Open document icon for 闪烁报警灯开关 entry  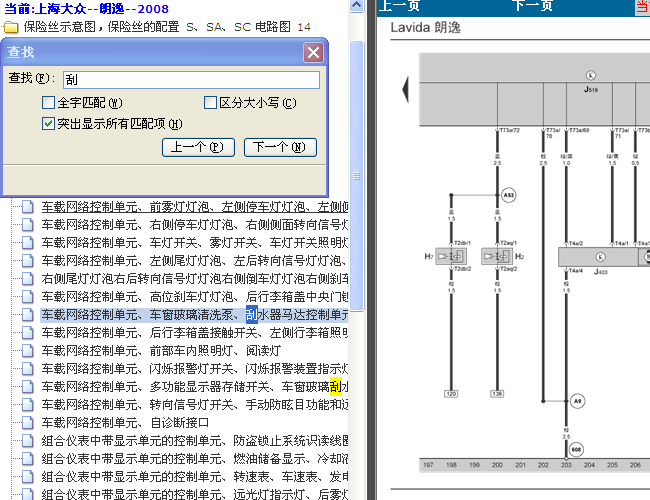tap(28, 369)
